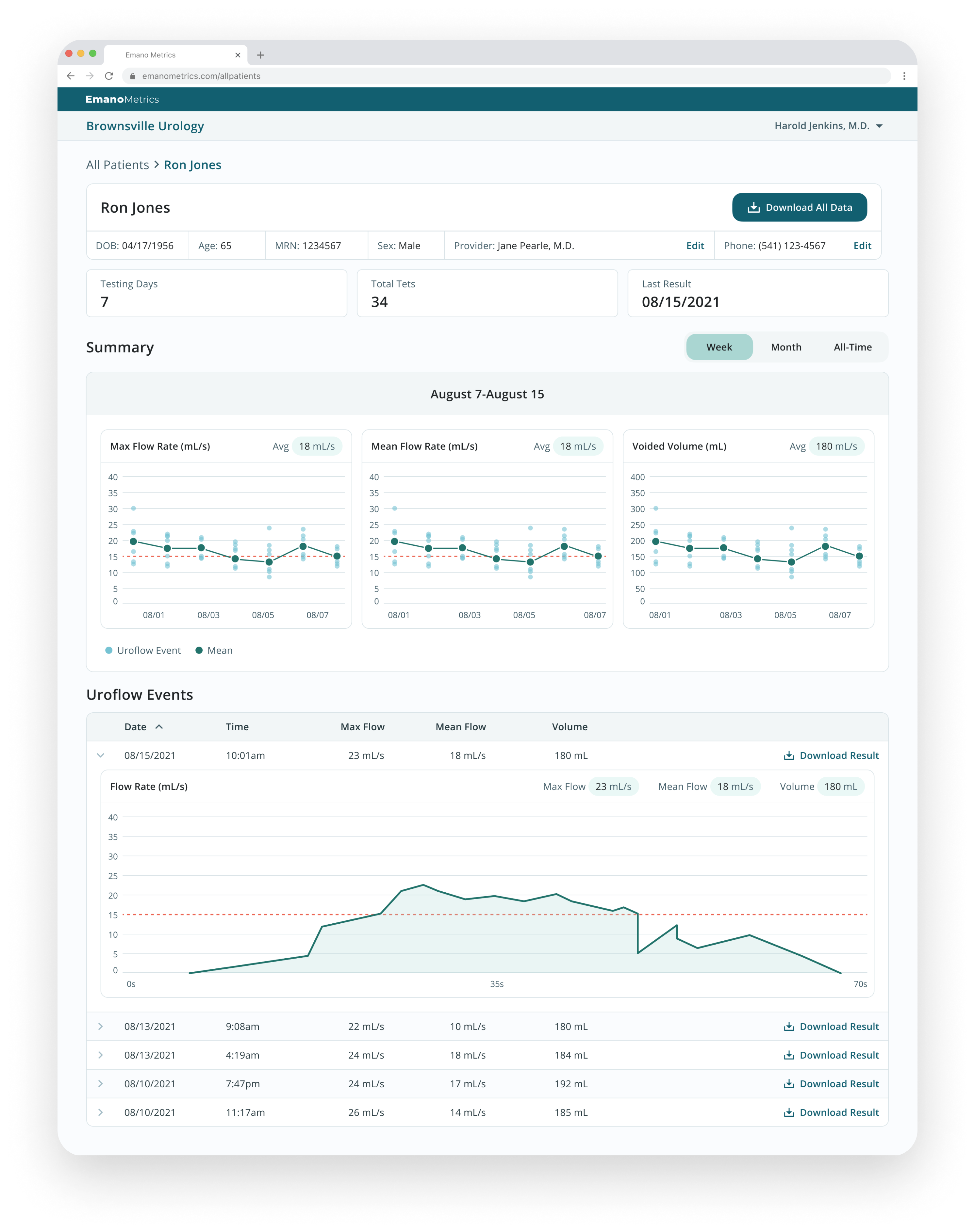Click the Max Flow column header

coord(362,727)
